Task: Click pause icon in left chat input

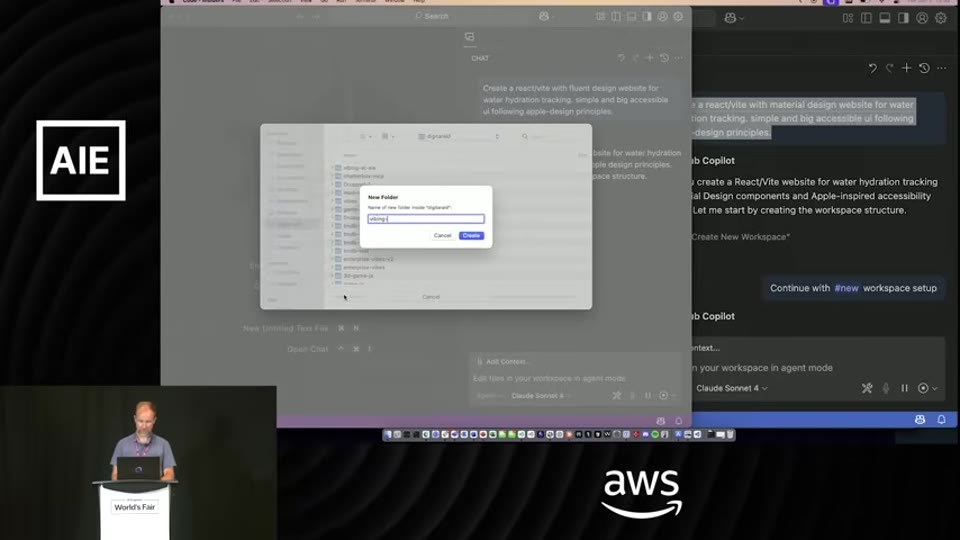Action: (x=648, y=396)
